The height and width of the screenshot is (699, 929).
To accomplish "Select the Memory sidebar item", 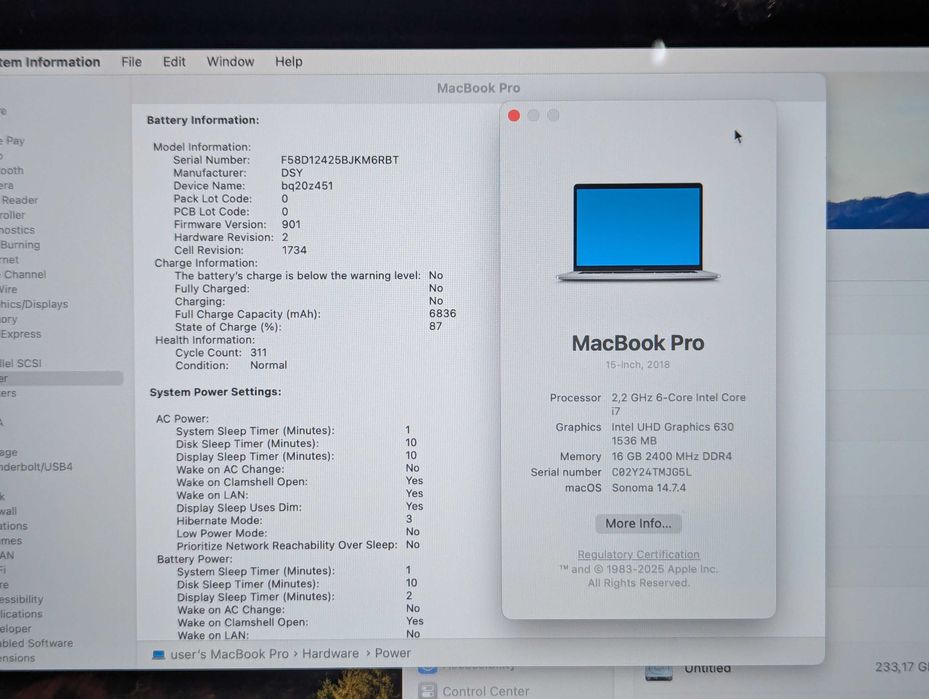I will point(9,319).
